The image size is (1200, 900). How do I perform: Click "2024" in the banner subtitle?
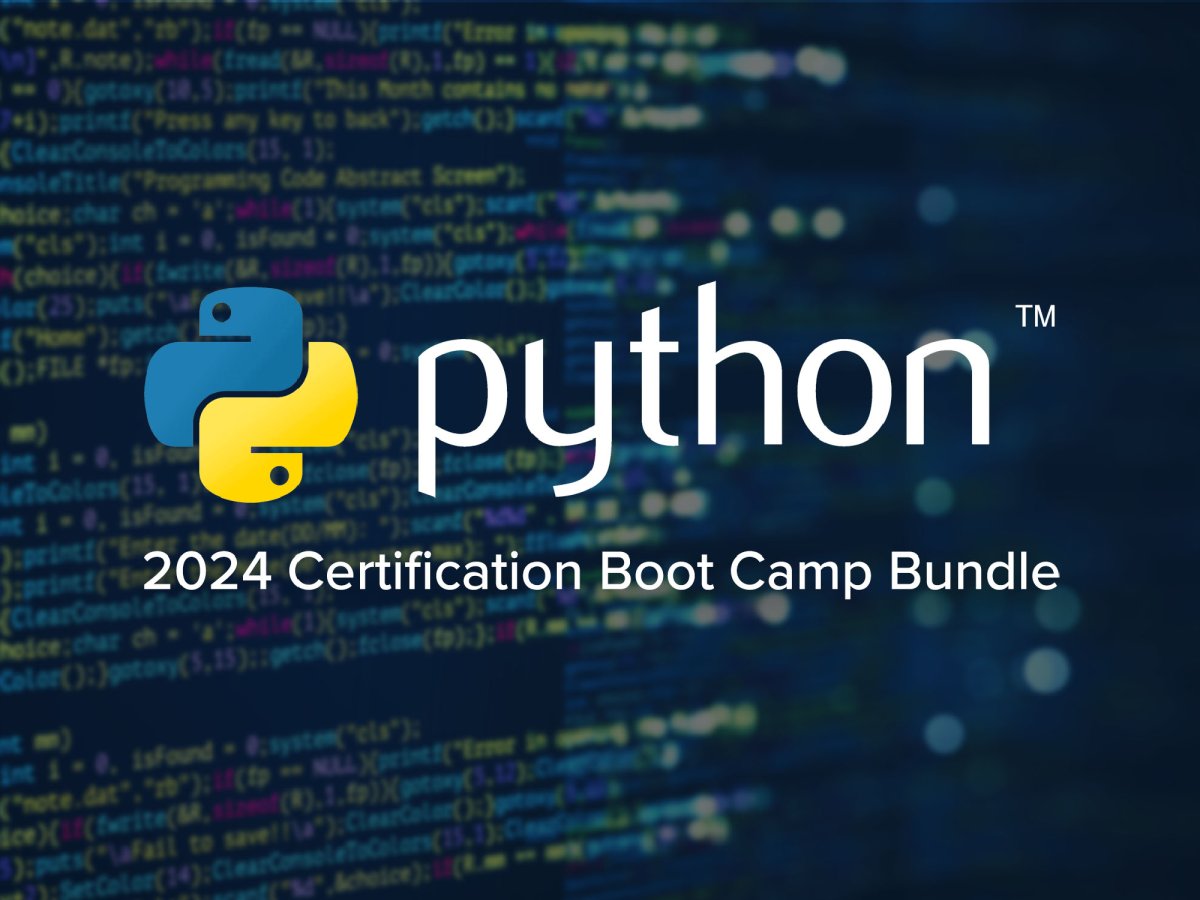pyautogui.click(x=207, y=574)
